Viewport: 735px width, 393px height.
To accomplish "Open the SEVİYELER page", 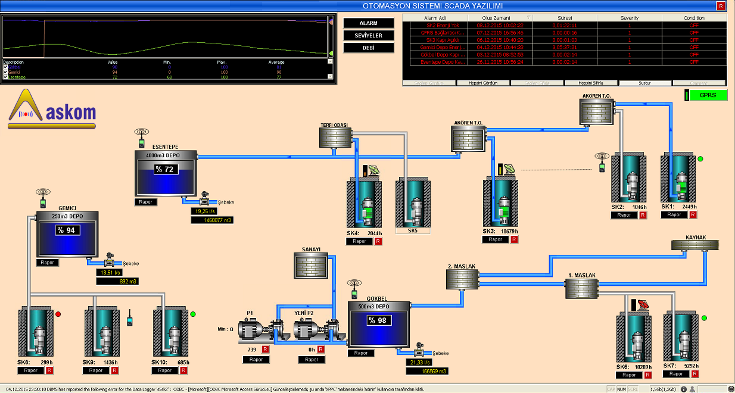I will (x=368, y=35).
